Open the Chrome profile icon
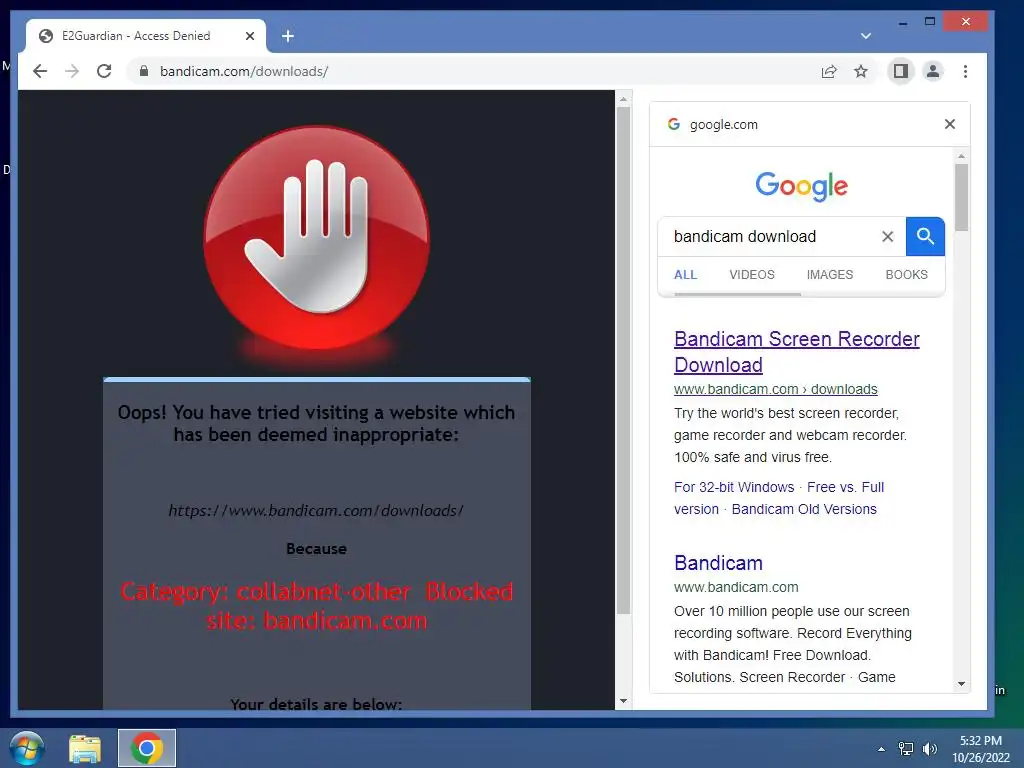This screenshot has width=1024, height=768. (933, 71)
